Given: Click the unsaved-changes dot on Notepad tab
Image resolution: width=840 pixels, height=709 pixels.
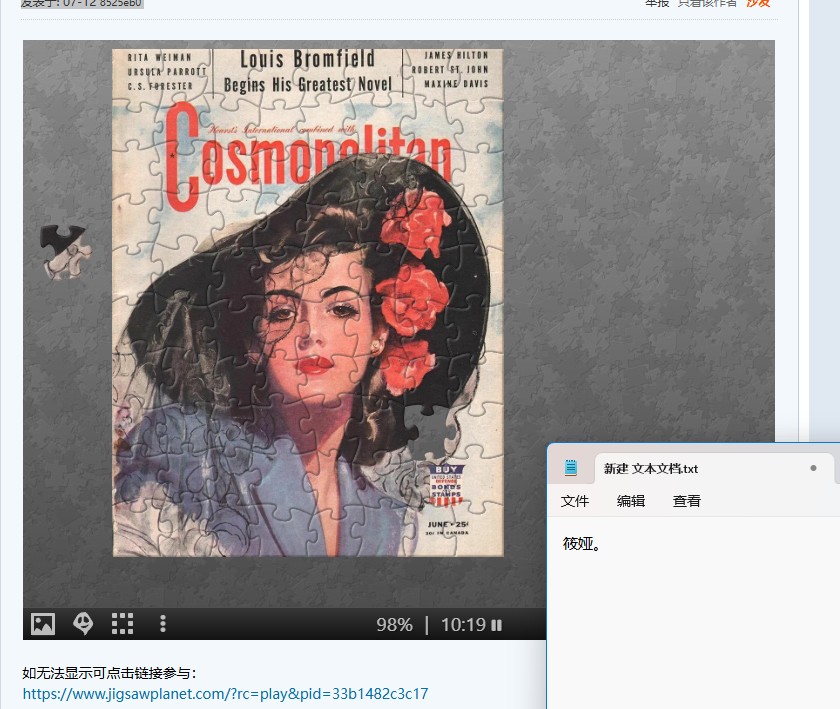Looking at the screenshot, I should (x=813, y=468).
